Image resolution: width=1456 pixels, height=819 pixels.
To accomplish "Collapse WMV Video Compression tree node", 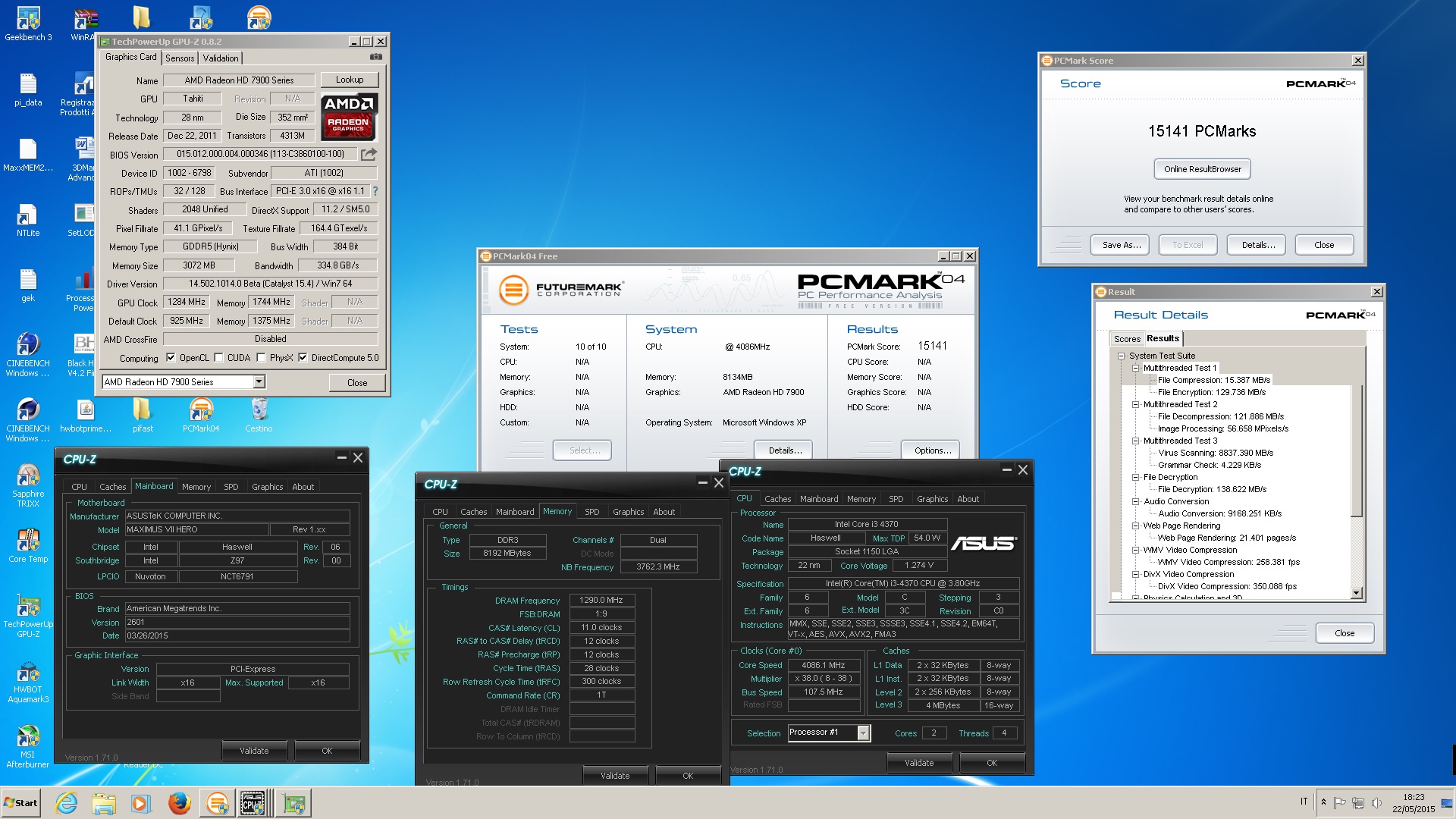I will pos(1136,550).
